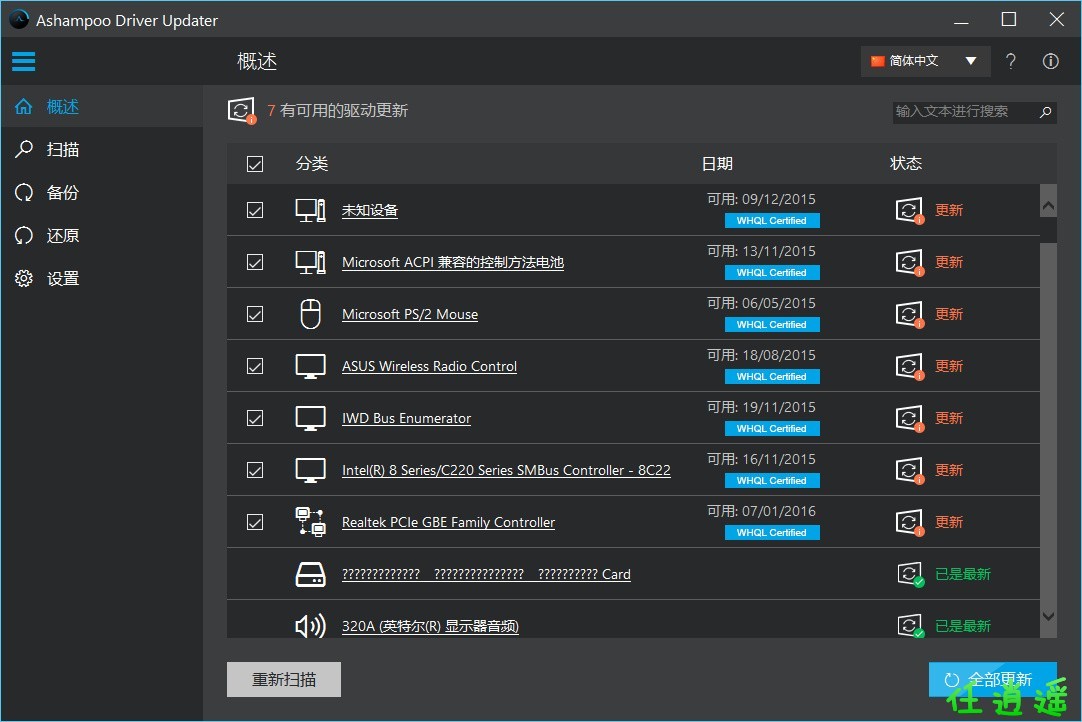
Task: Toggle the select-all checkbox in header
Action: (255, 164)
